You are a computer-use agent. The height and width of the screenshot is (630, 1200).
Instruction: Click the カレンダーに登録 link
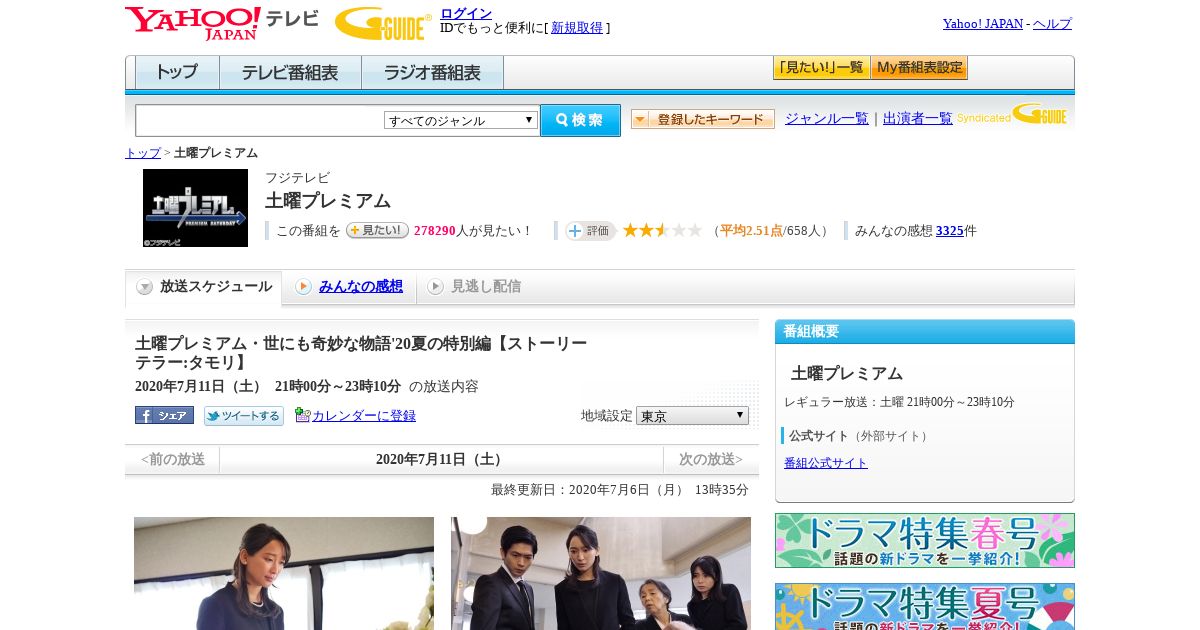364,415
